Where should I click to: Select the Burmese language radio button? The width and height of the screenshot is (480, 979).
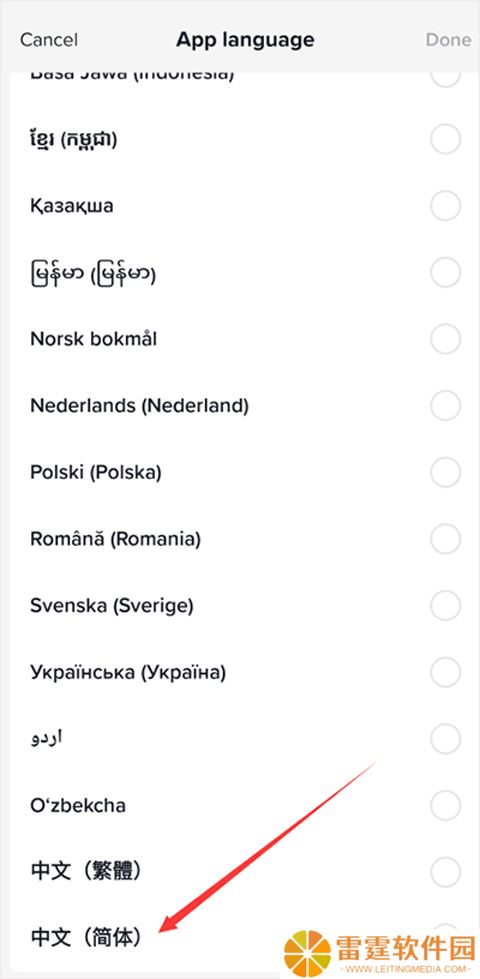point(446,272)
